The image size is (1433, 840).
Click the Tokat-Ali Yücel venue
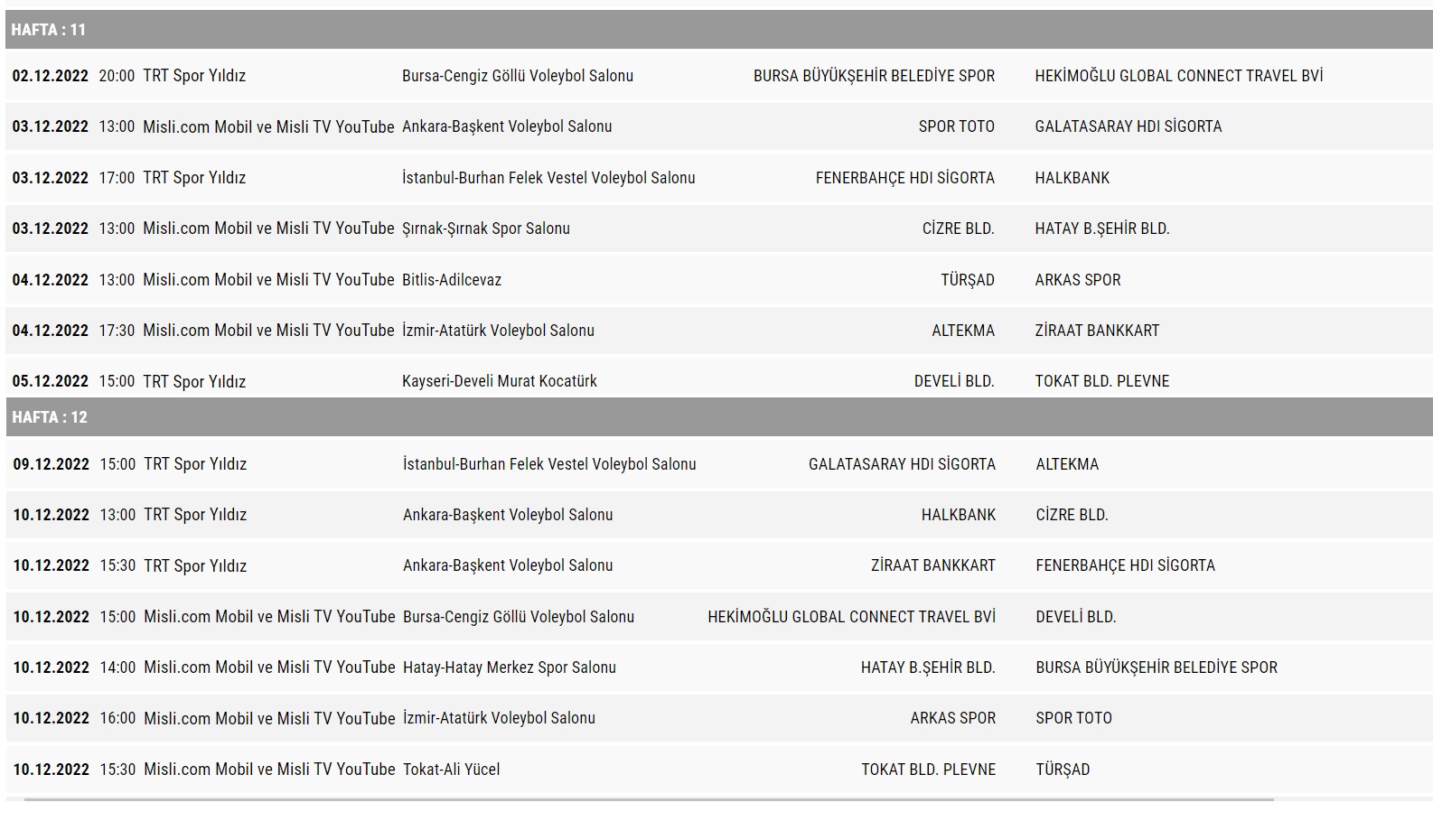tap(451, 770)
